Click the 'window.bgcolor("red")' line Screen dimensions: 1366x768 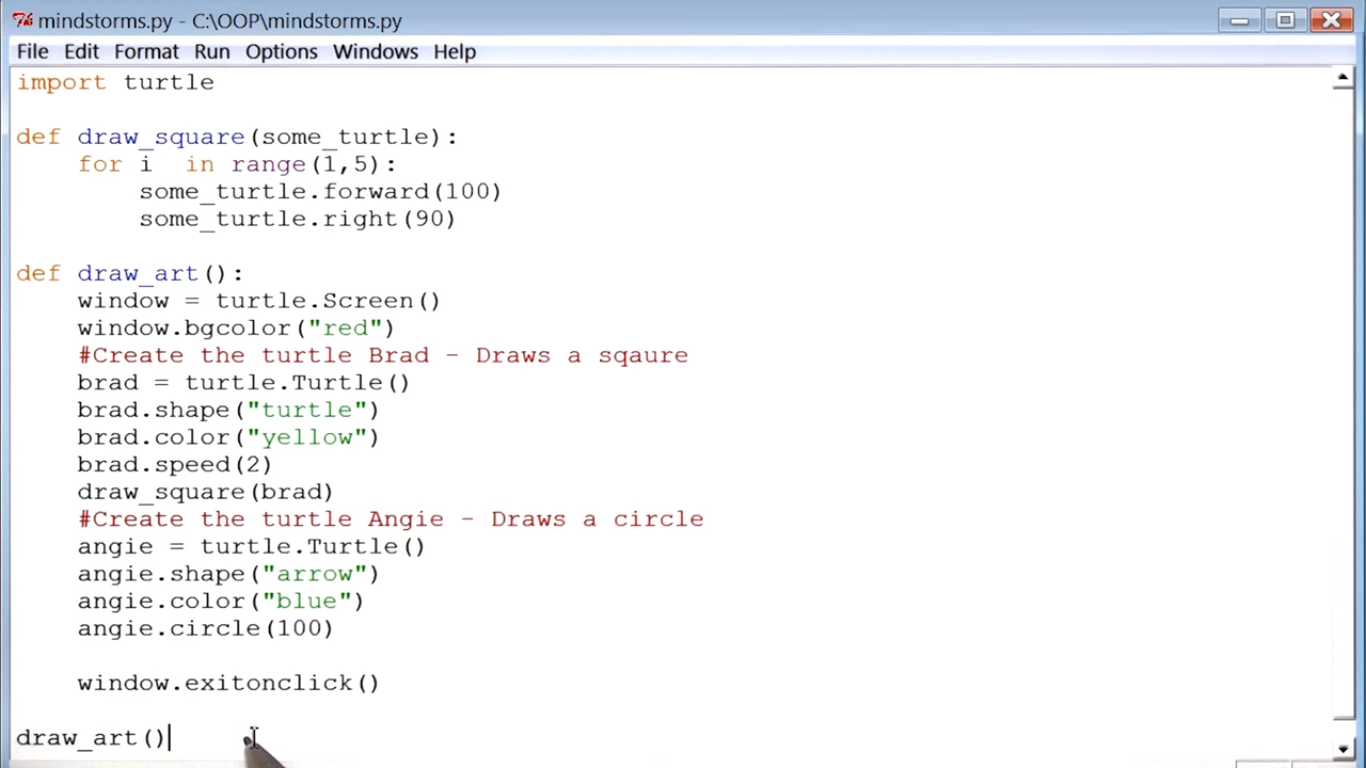[236, 328]
